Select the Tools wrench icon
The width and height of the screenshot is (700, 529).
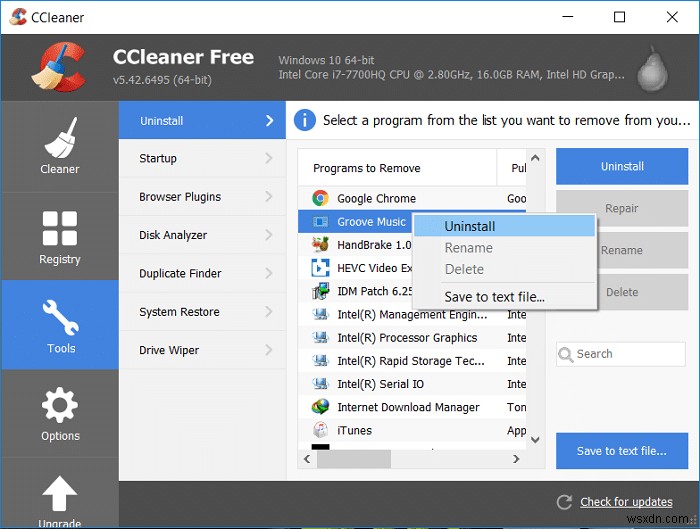[60, 317]
